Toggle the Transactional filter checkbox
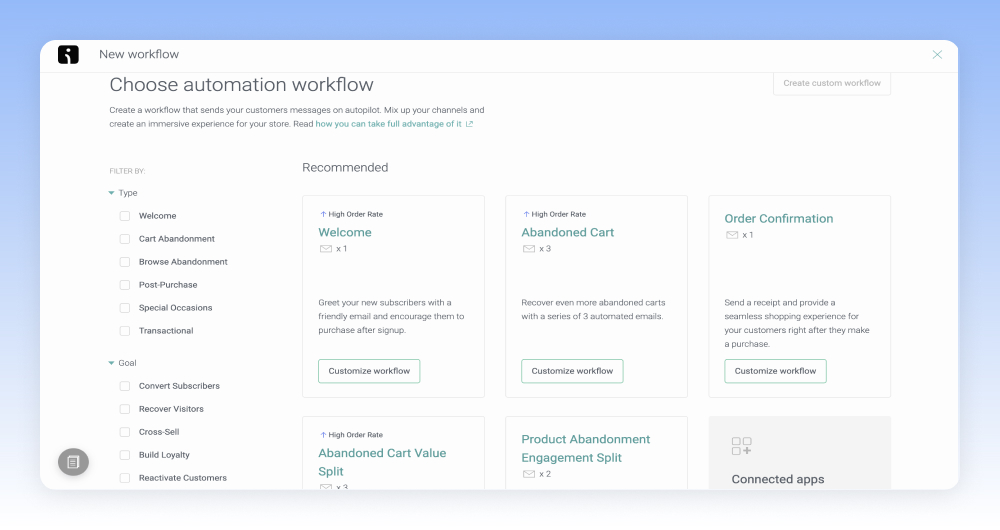This screenshot has width=1000, height=530. click(x=125, y=331)
